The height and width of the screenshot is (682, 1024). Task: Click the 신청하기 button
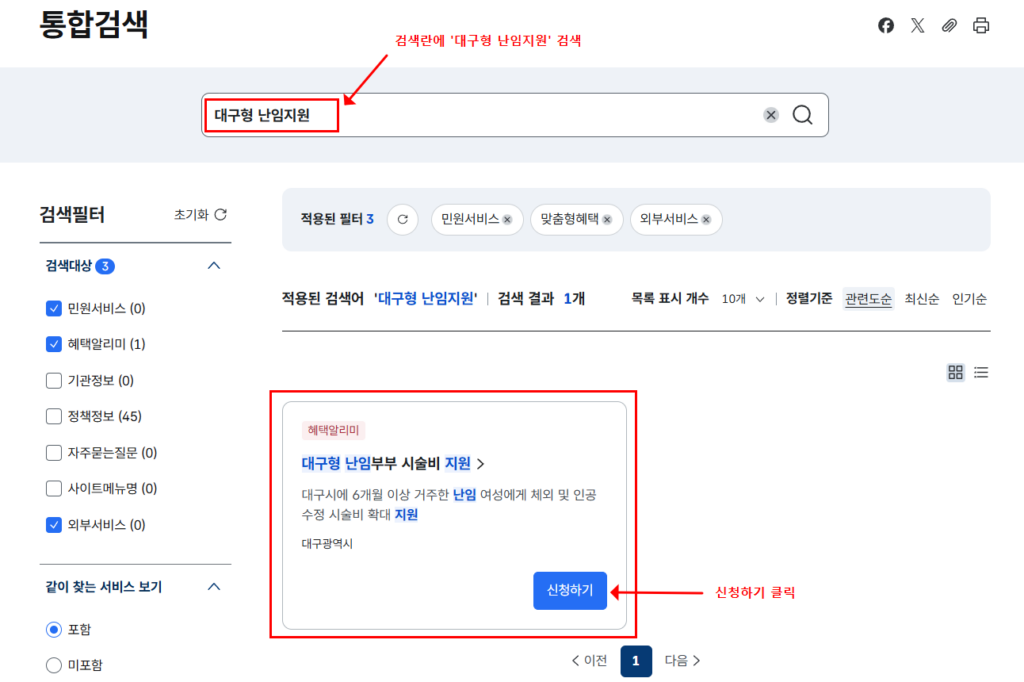(570, 590)
